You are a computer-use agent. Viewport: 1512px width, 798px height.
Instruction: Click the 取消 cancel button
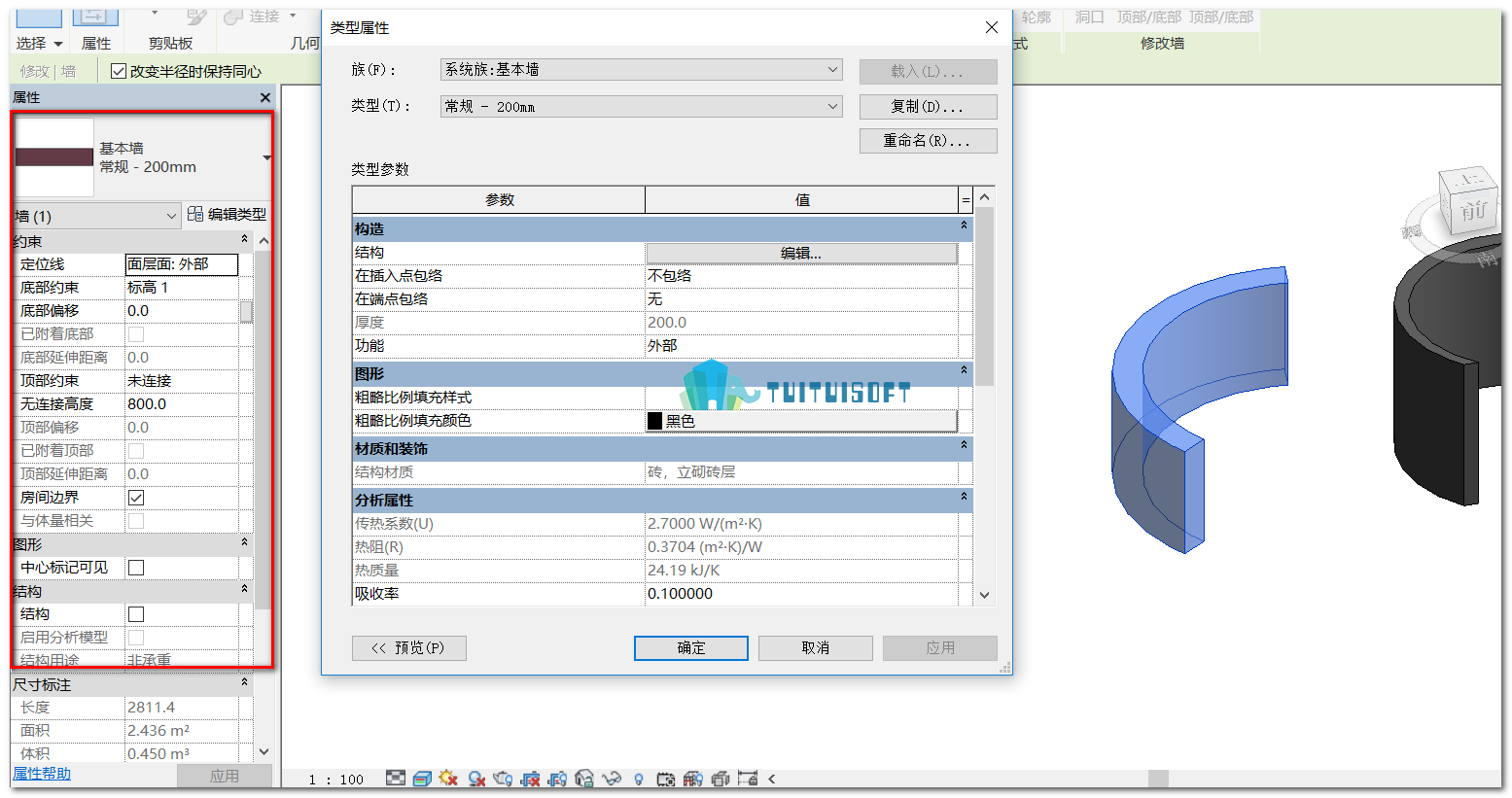tap(816, 648)
